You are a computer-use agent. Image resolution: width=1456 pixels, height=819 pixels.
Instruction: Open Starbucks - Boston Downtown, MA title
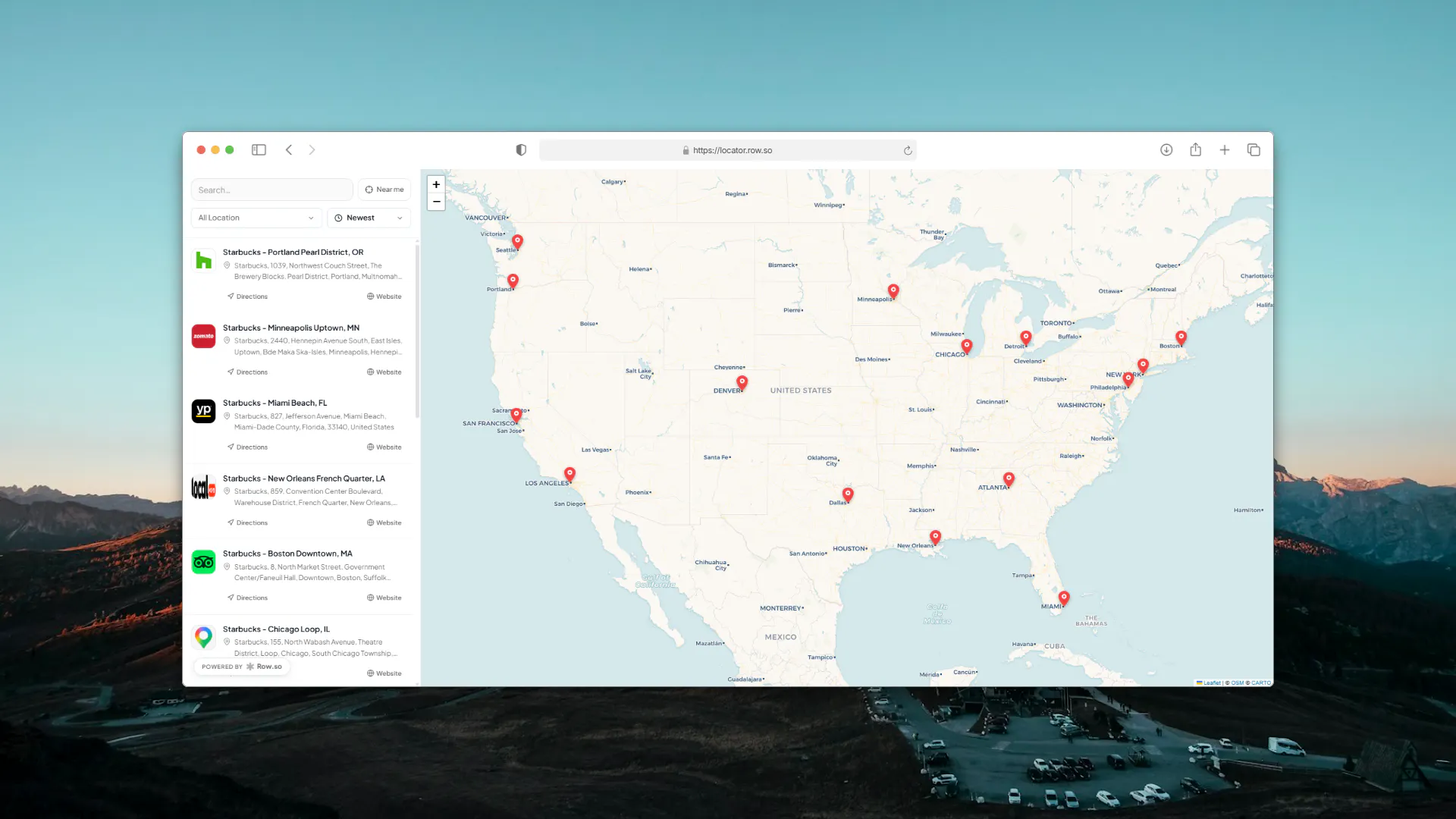pos(287,554)
